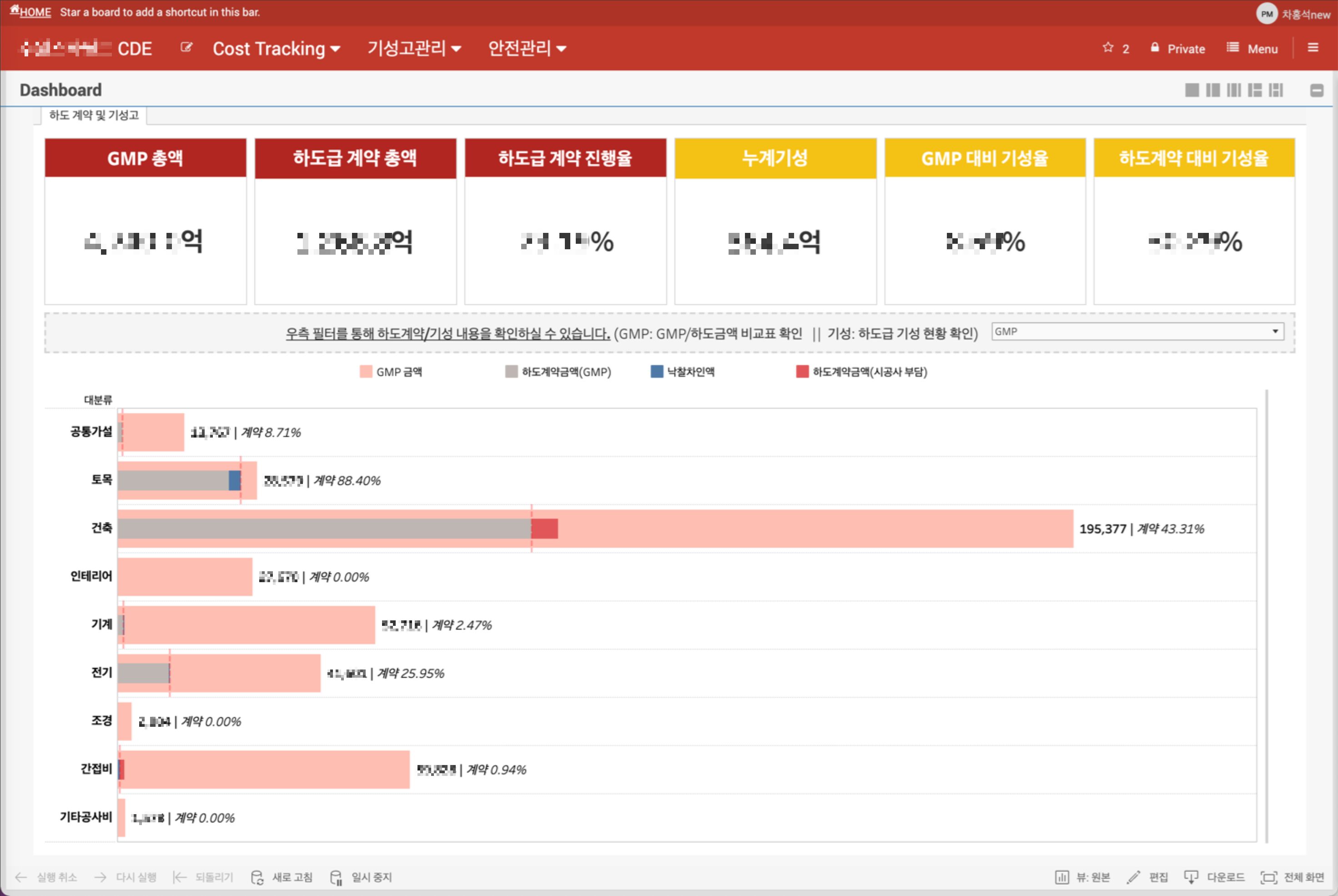Click the GMP 금액 legend color swatch
Image resolution: width=1338 pixels, height=896 pixels.
tap(366, 372)
